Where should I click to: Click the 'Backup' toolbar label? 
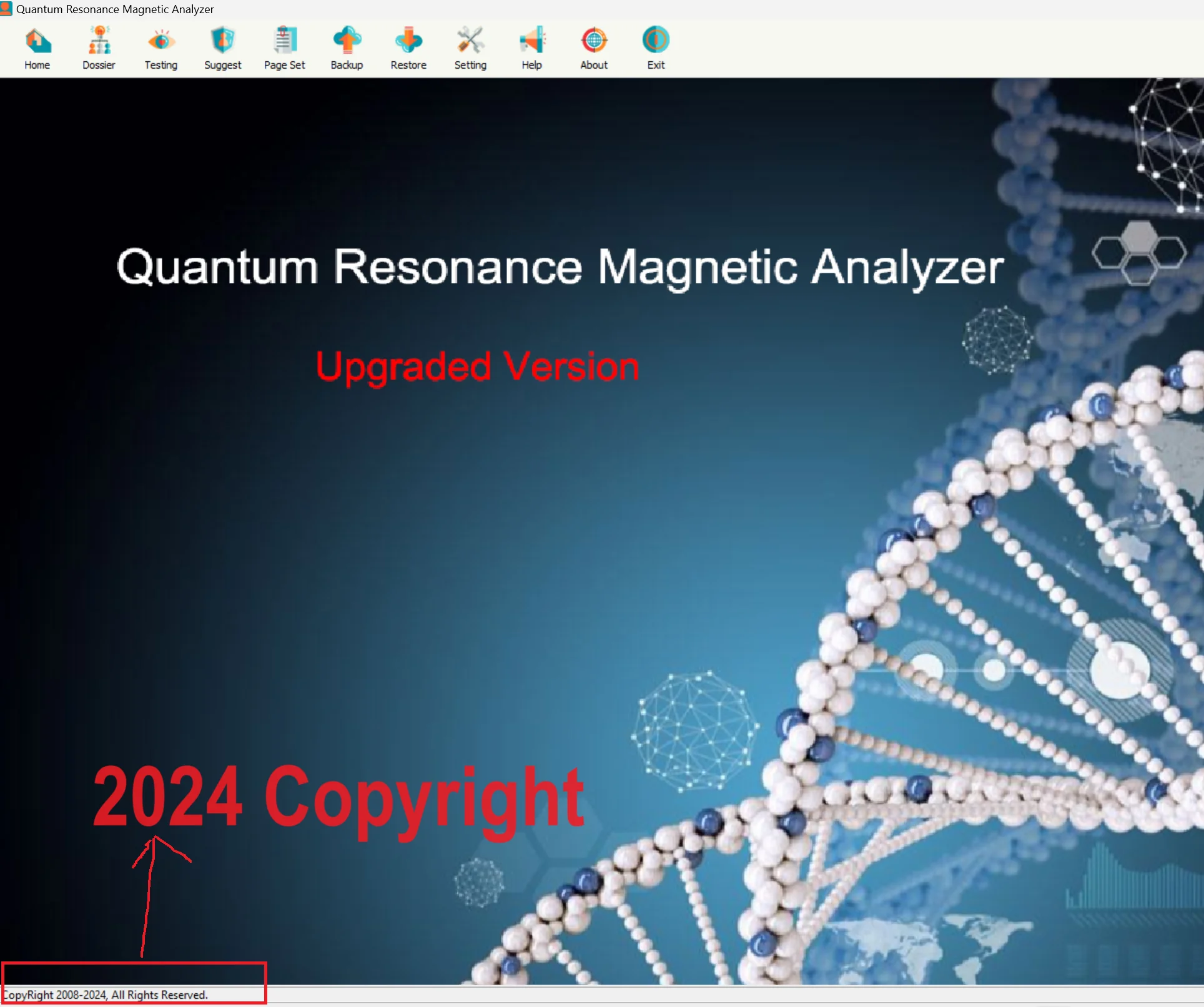click(x=347, y=65)
